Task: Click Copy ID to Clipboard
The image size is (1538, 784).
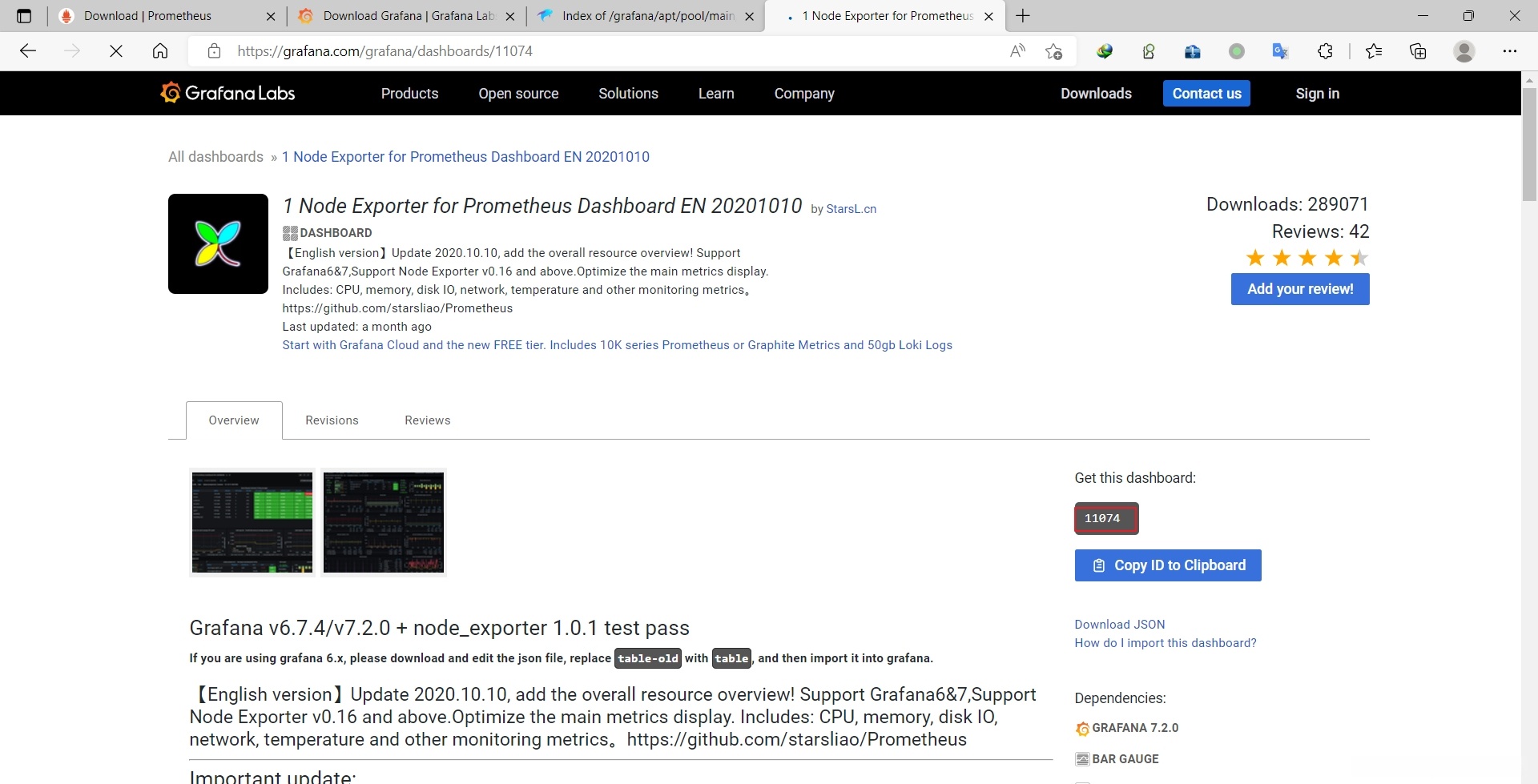Action: pos(1168,565)
